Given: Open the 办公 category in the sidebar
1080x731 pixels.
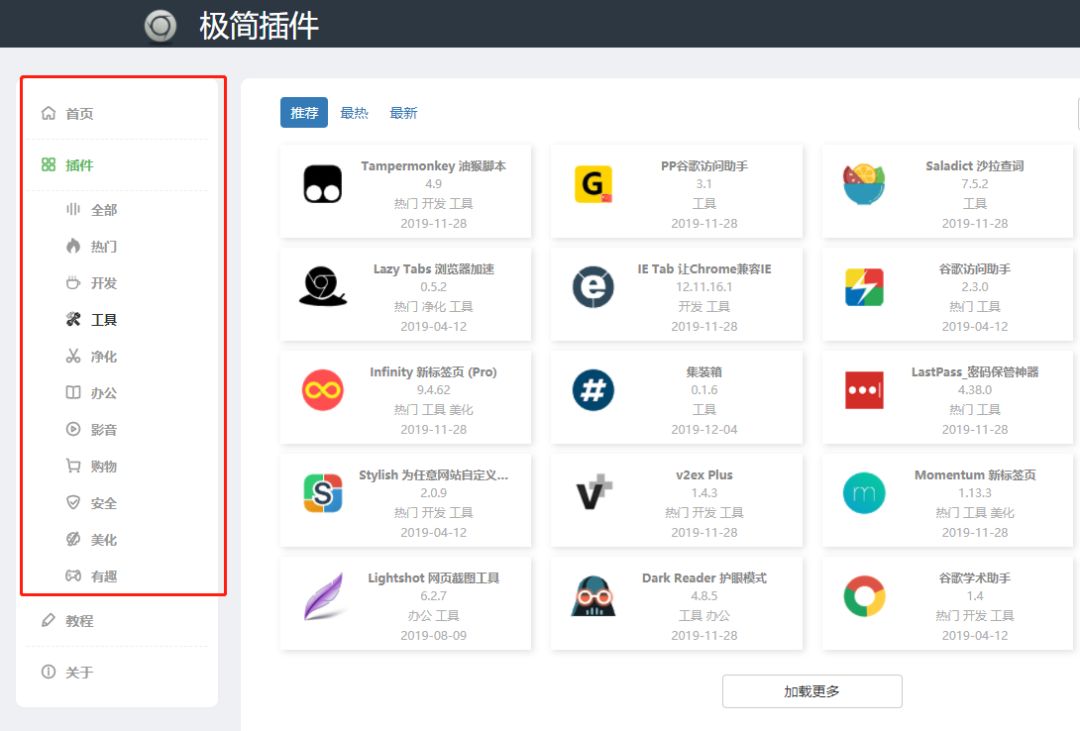Looking at the screenshot, I should tap(92, 393).
